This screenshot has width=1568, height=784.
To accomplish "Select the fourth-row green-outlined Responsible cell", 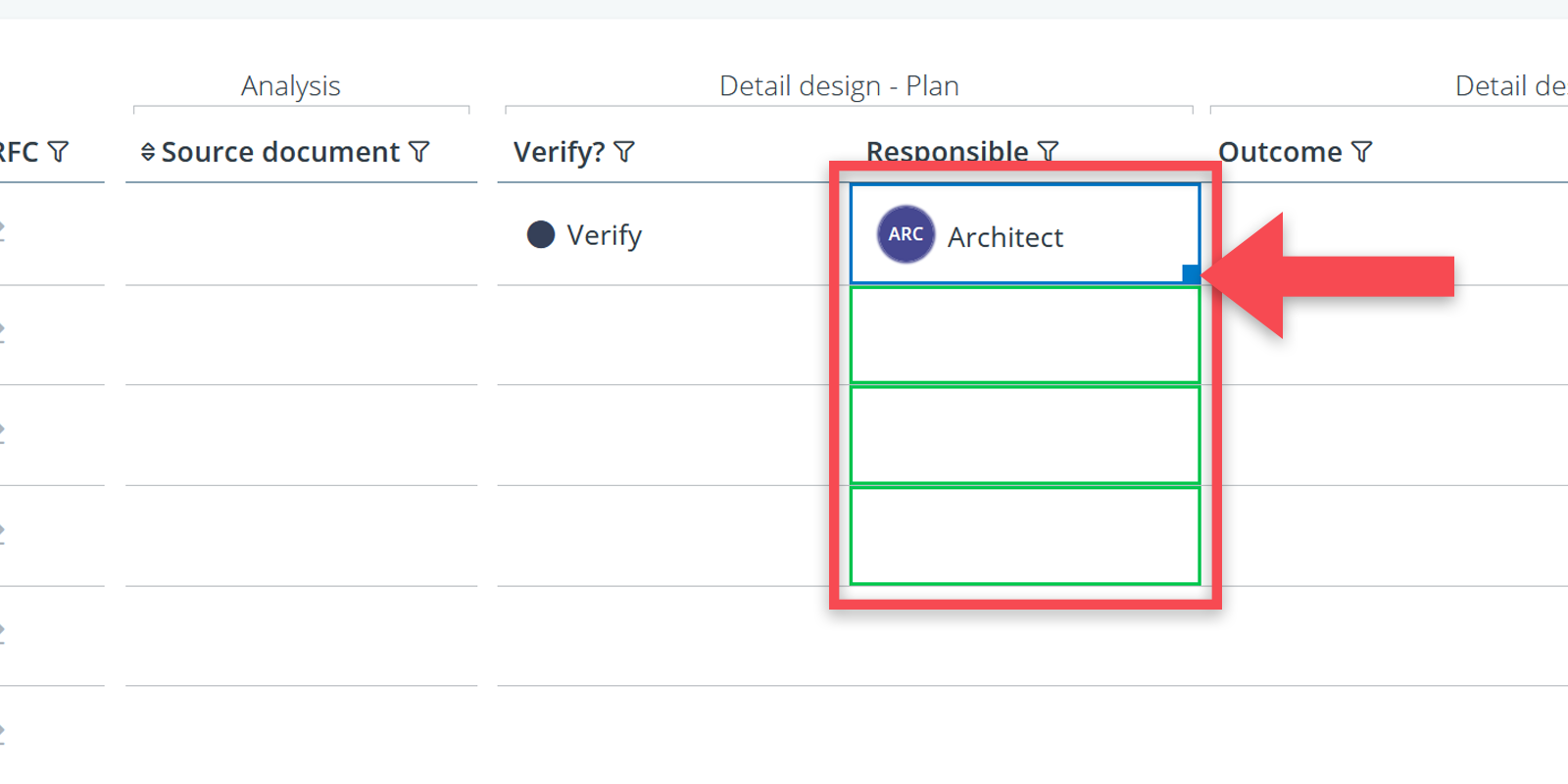I will coord(1025,535).
